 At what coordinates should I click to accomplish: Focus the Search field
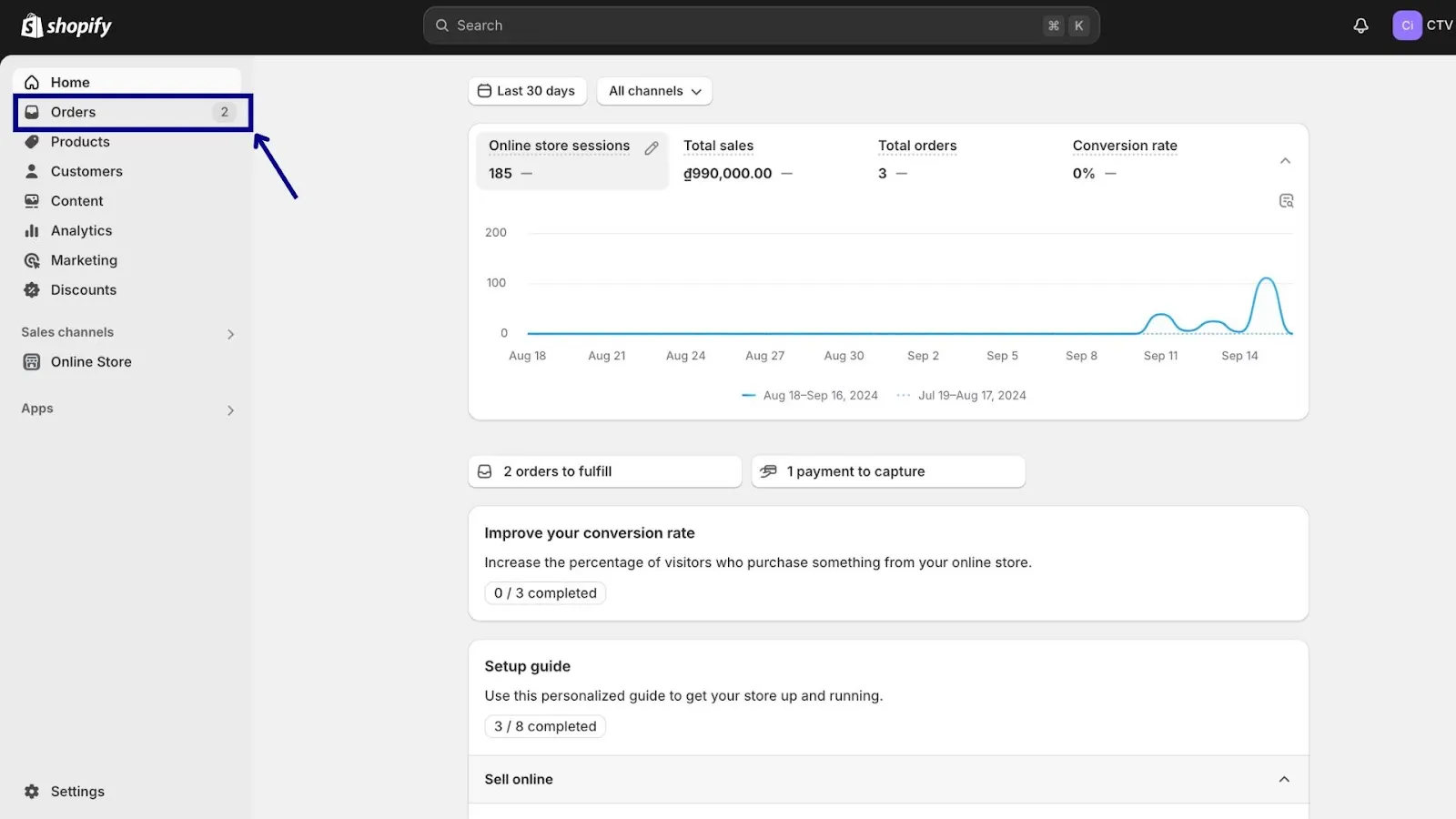pos(762,25)
